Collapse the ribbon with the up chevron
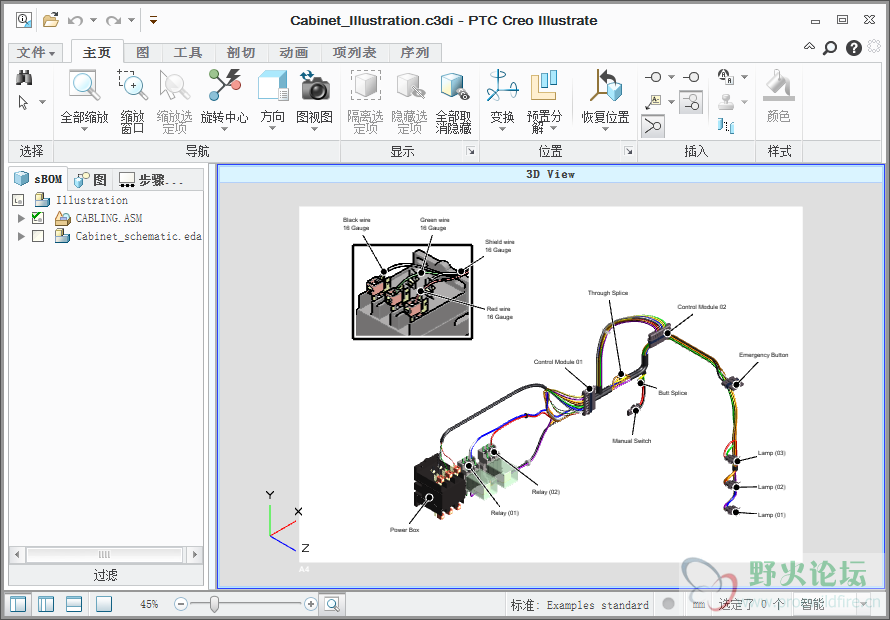890x620 pixels. coord(809,47)
